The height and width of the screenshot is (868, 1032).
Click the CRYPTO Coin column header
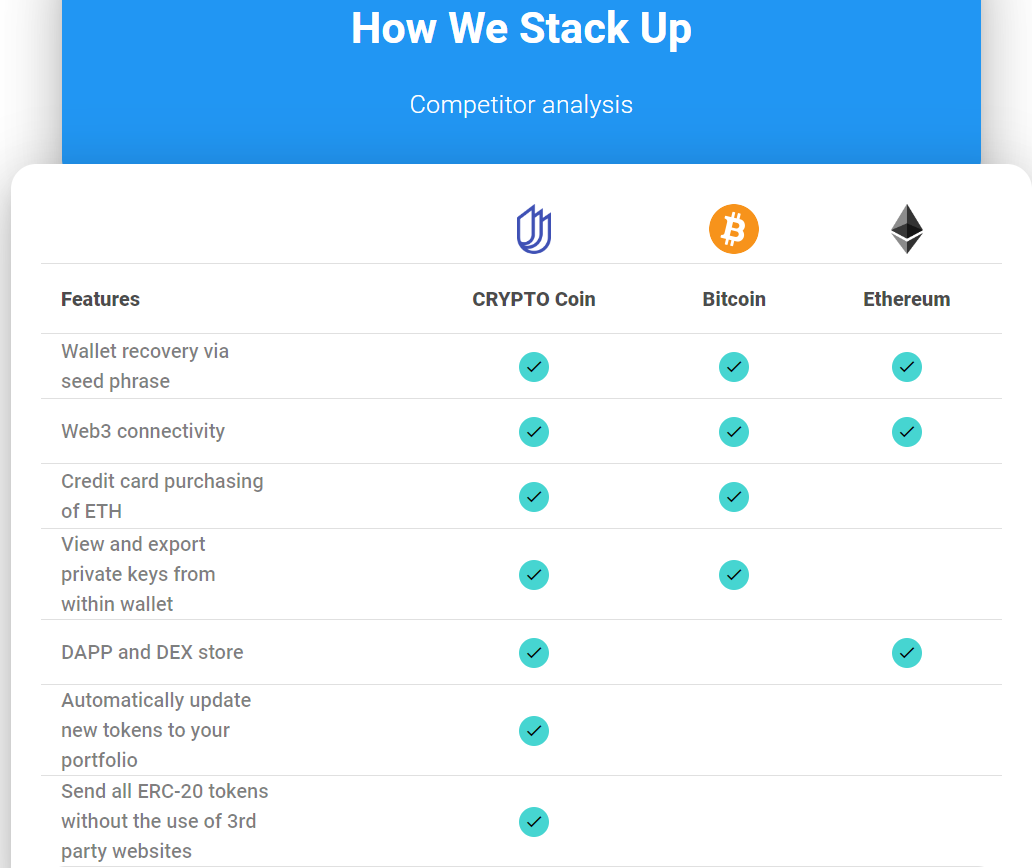click(534, 299)
